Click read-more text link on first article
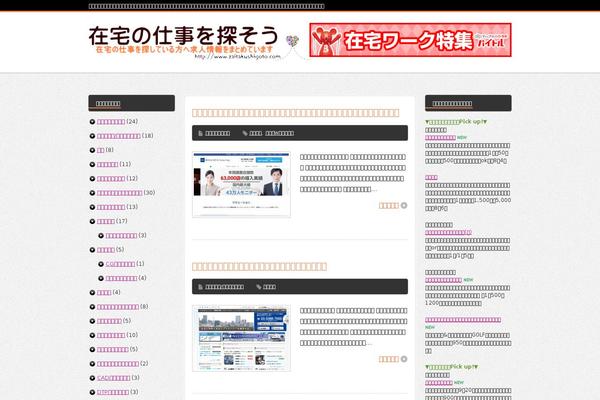This screenshot has height=400, width=600. (x=389, y=206)
